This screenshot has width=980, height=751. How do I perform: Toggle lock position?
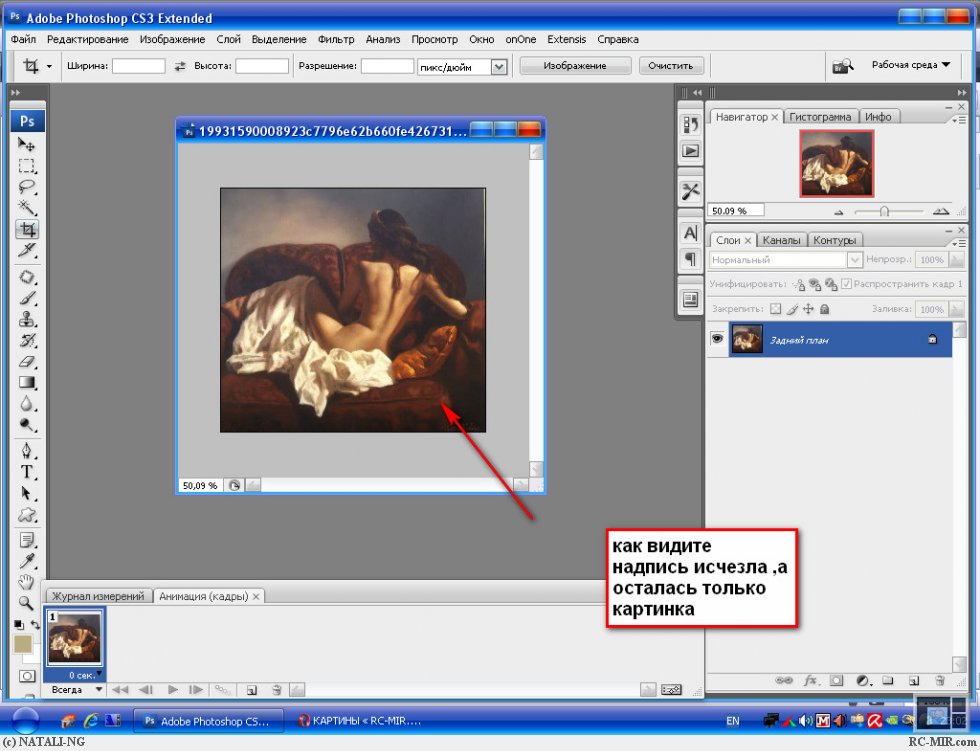(808, 309)
